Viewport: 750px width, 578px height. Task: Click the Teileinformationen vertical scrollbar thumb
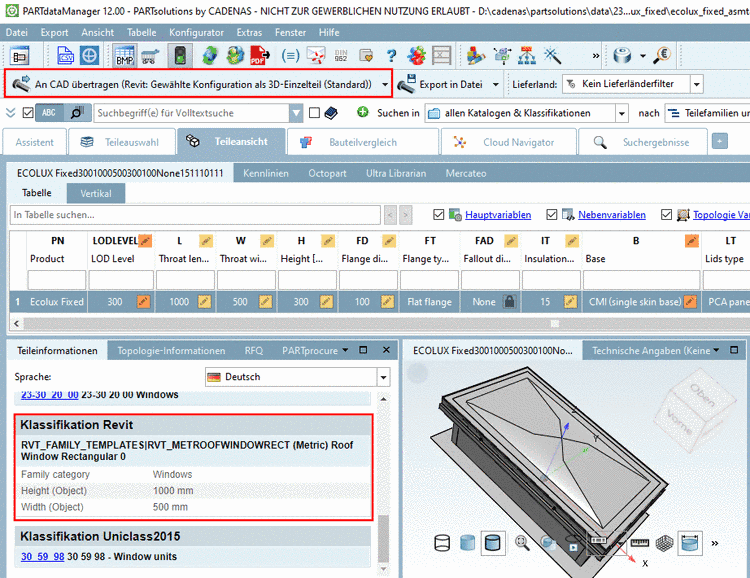pyautogui.click(x=383, y=538)
